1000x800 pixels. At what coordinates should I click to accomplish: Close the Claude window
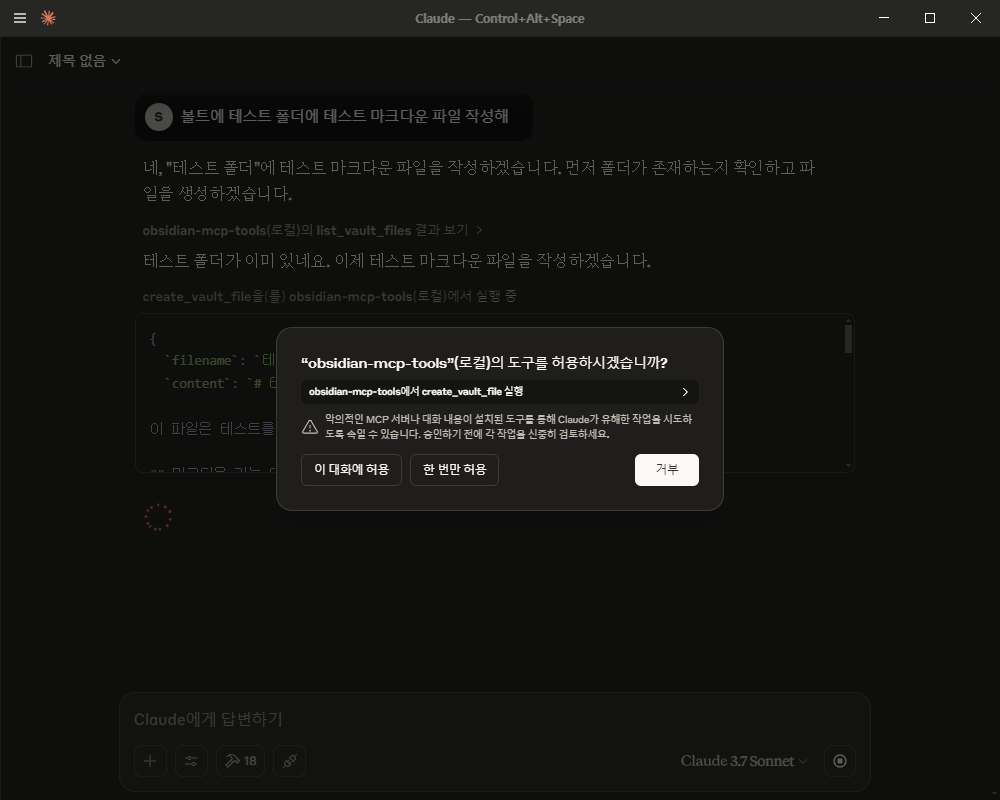[x=976, y=18]
